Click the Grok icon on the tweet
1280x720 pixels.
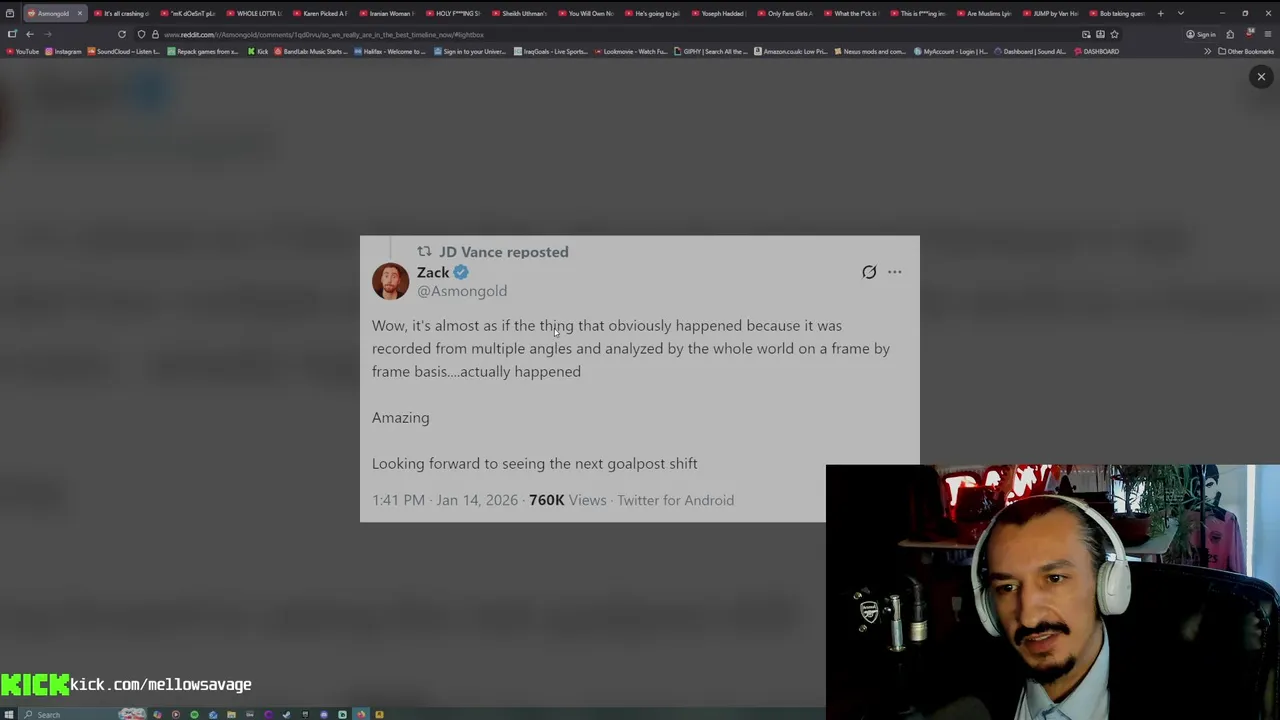pos(869,272)
